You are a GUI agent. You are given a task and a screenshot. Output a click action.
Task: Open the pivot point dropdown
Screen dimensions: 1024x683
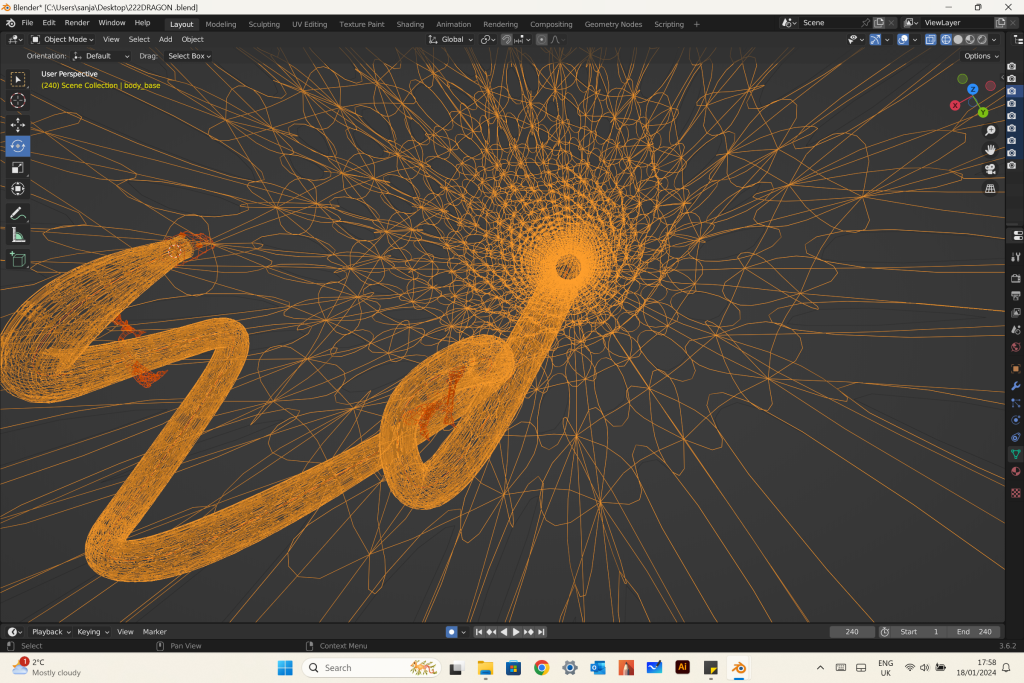(x=488, y=40)
